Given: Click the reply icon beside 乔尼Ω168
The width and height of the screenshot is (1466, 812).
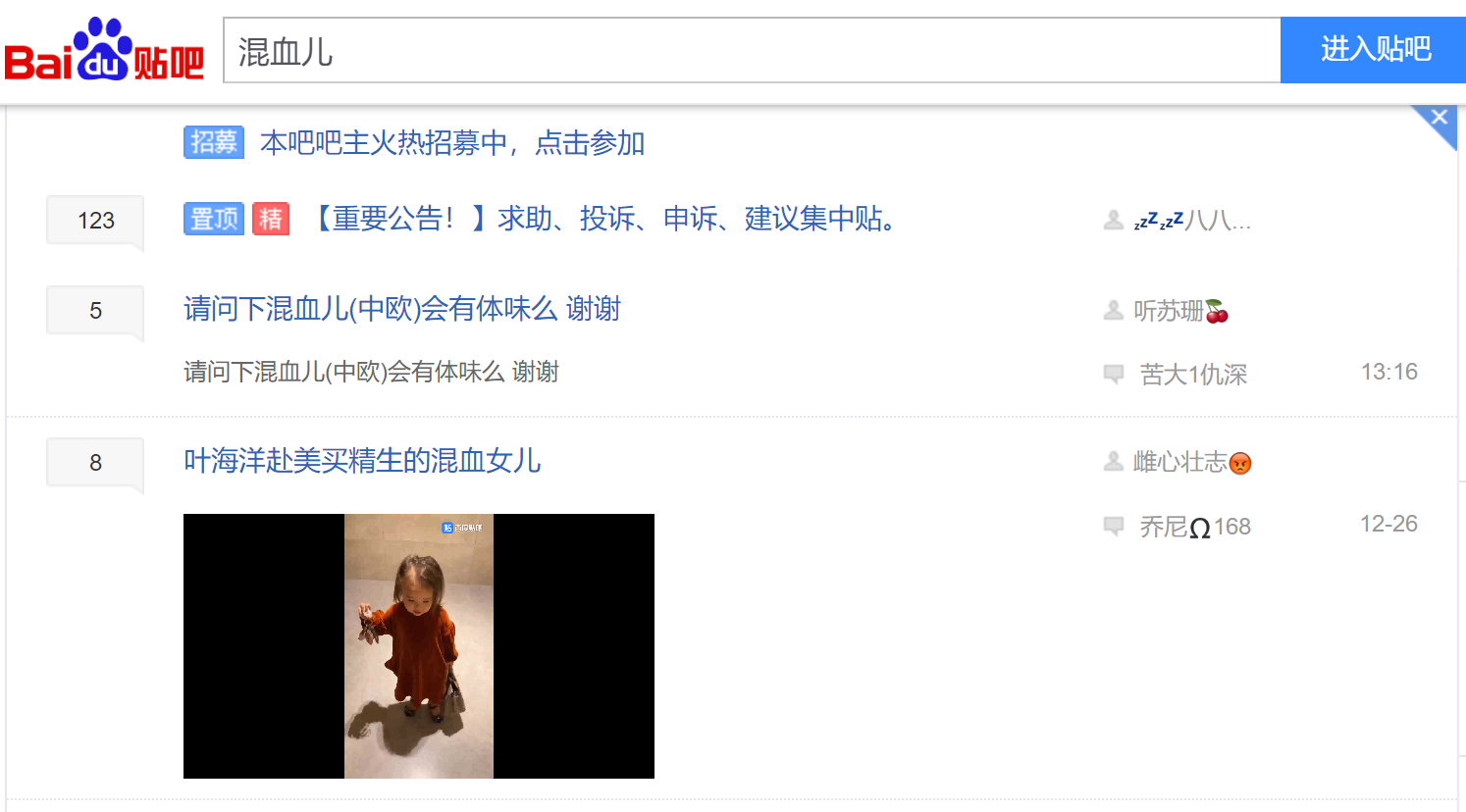Looking at the screenshot, I should [1114, 526].
